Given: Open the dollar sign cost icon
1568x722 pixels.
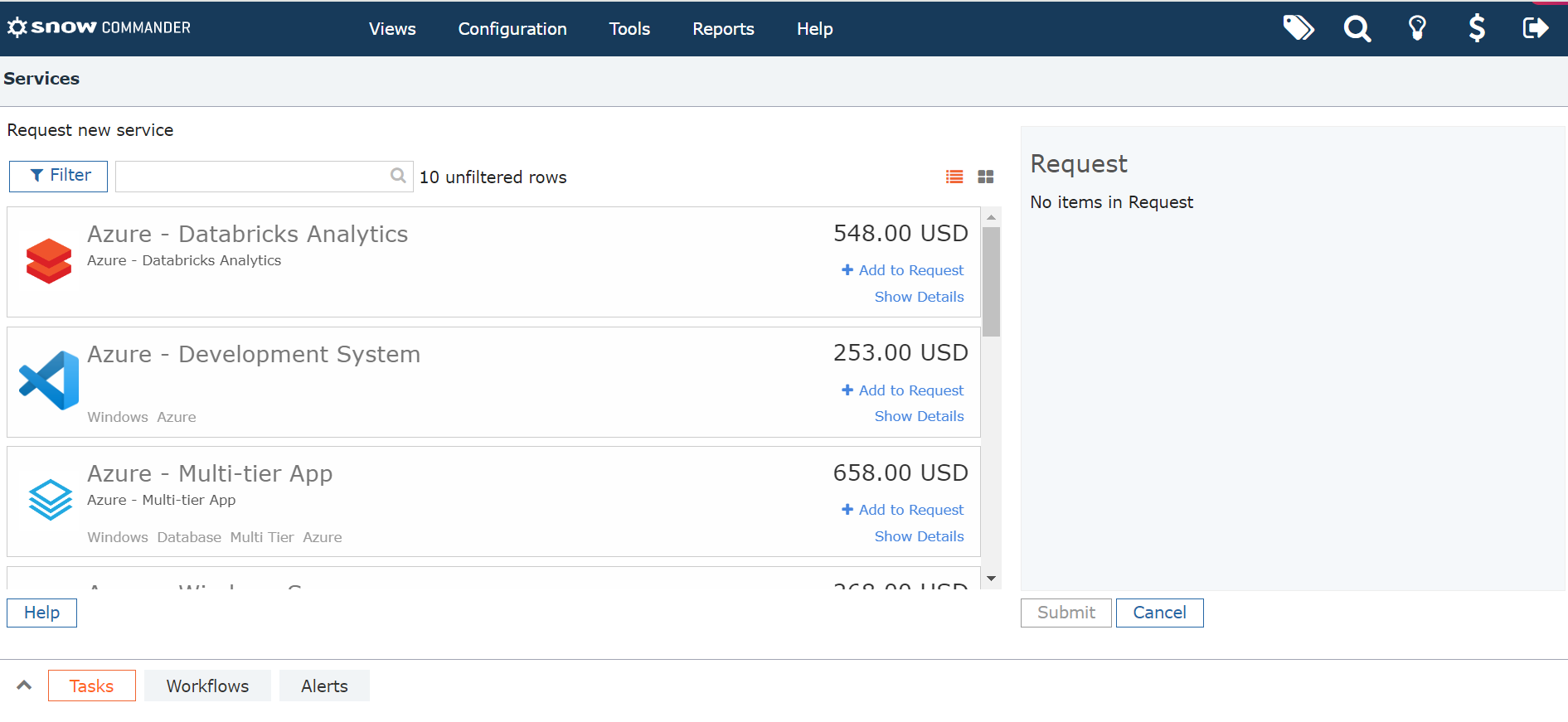Looking at the screenshot, I should coord(1476,29).
